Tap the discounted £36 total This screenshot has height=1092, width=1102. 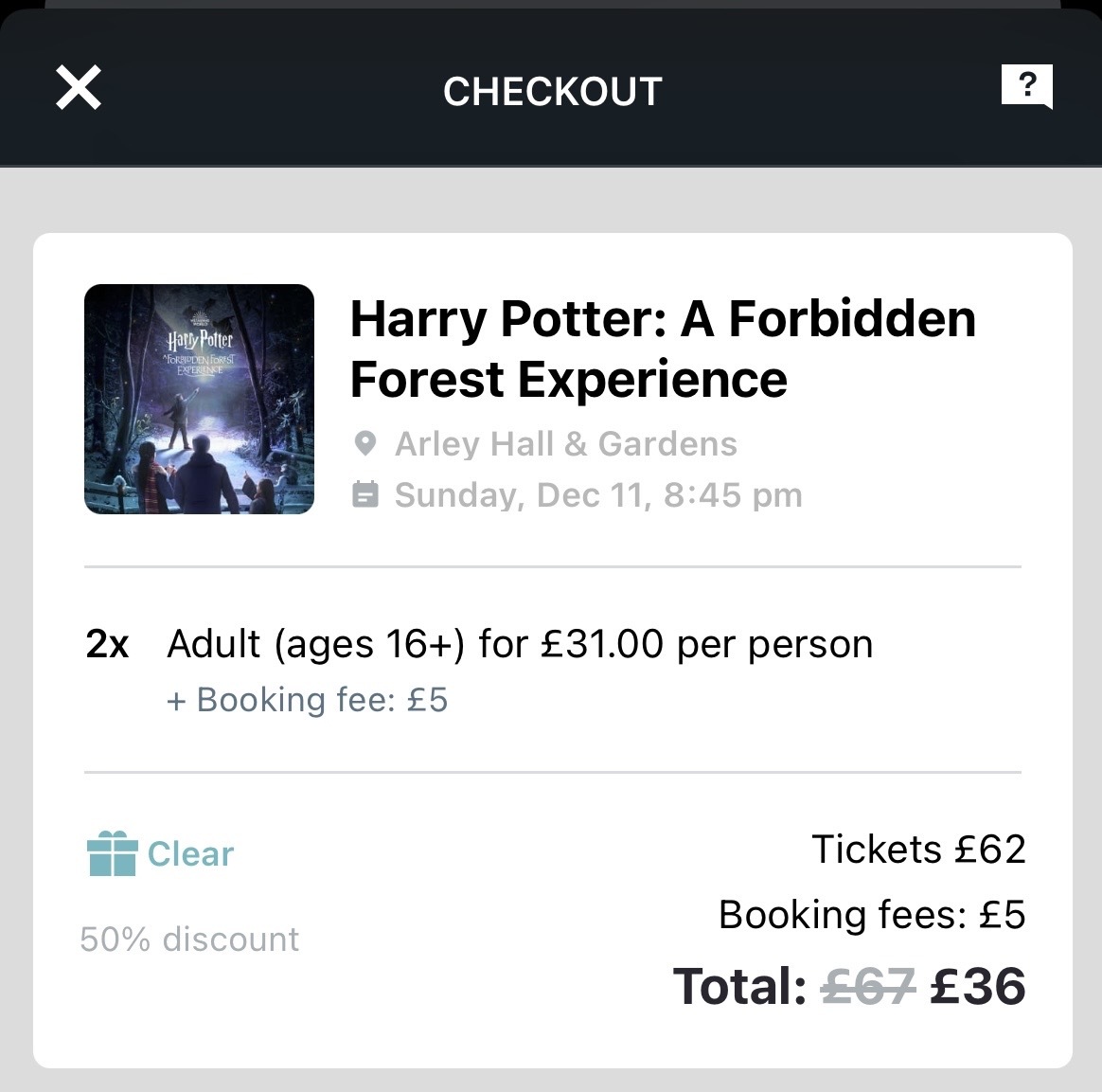[978, 986]
